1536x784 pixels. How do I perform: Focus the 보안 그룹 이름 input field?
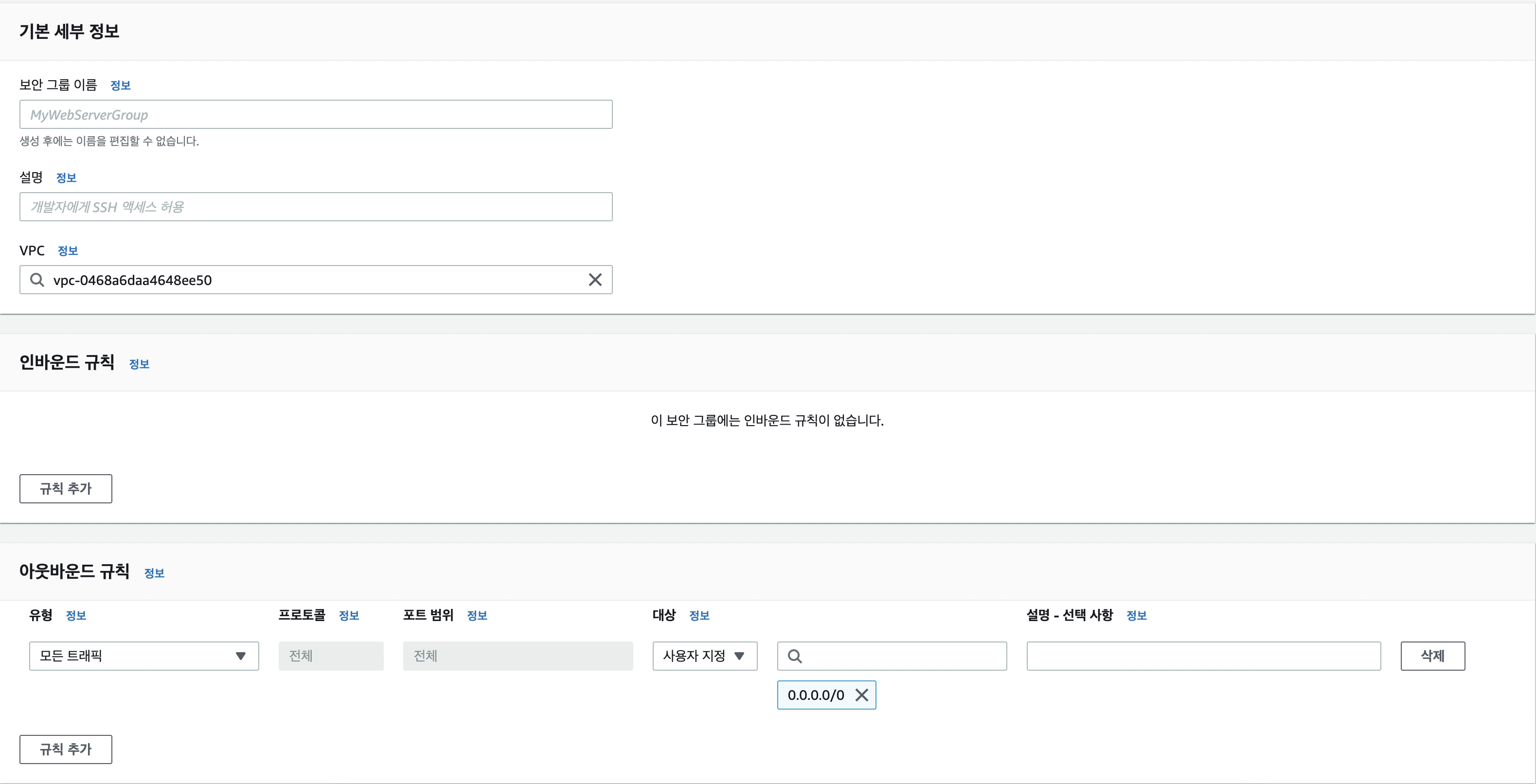[316, 114]
